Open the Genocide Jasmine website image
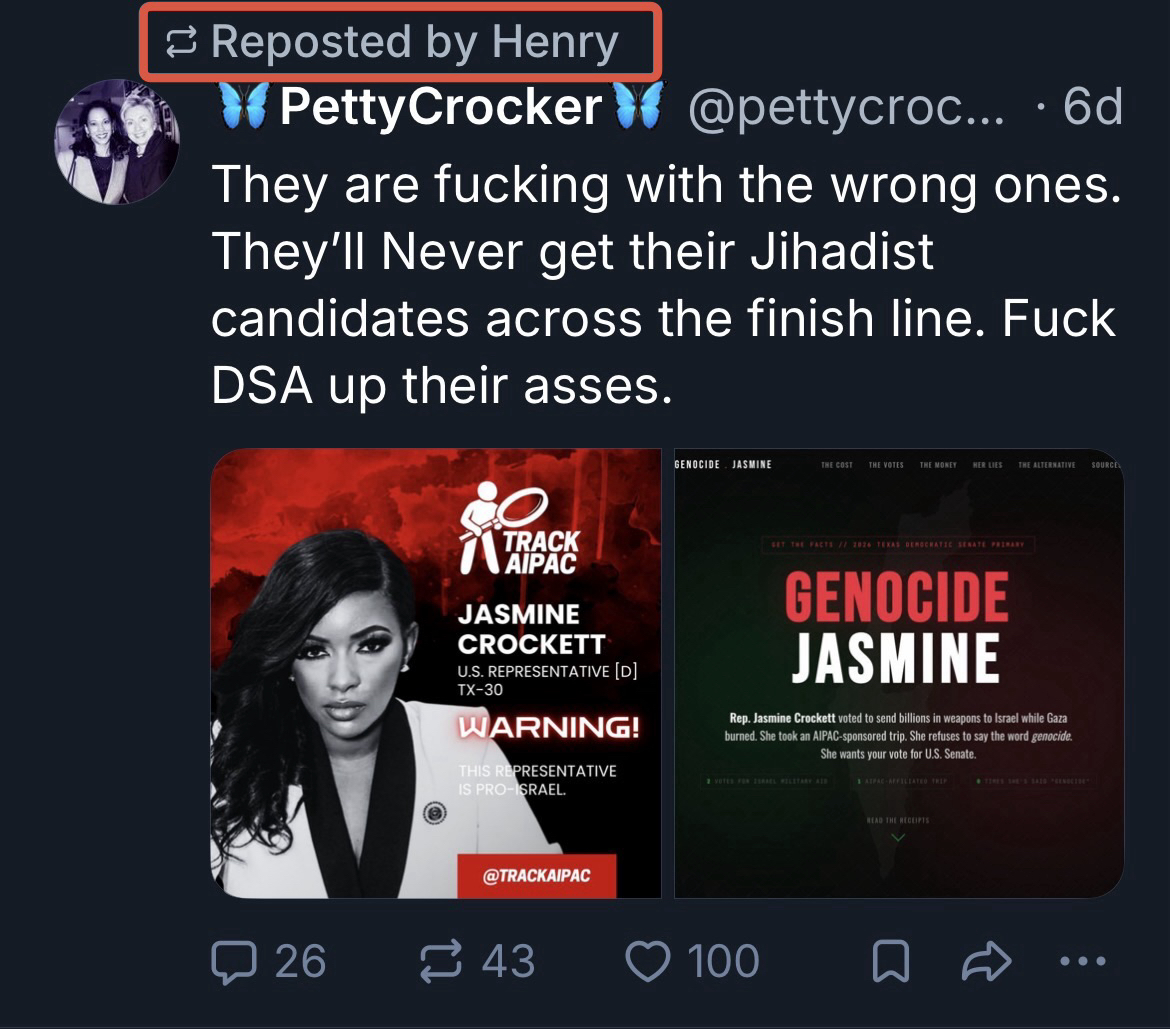The width and height of the screenshot is (1170, 1029). click(x=899, y=673)
